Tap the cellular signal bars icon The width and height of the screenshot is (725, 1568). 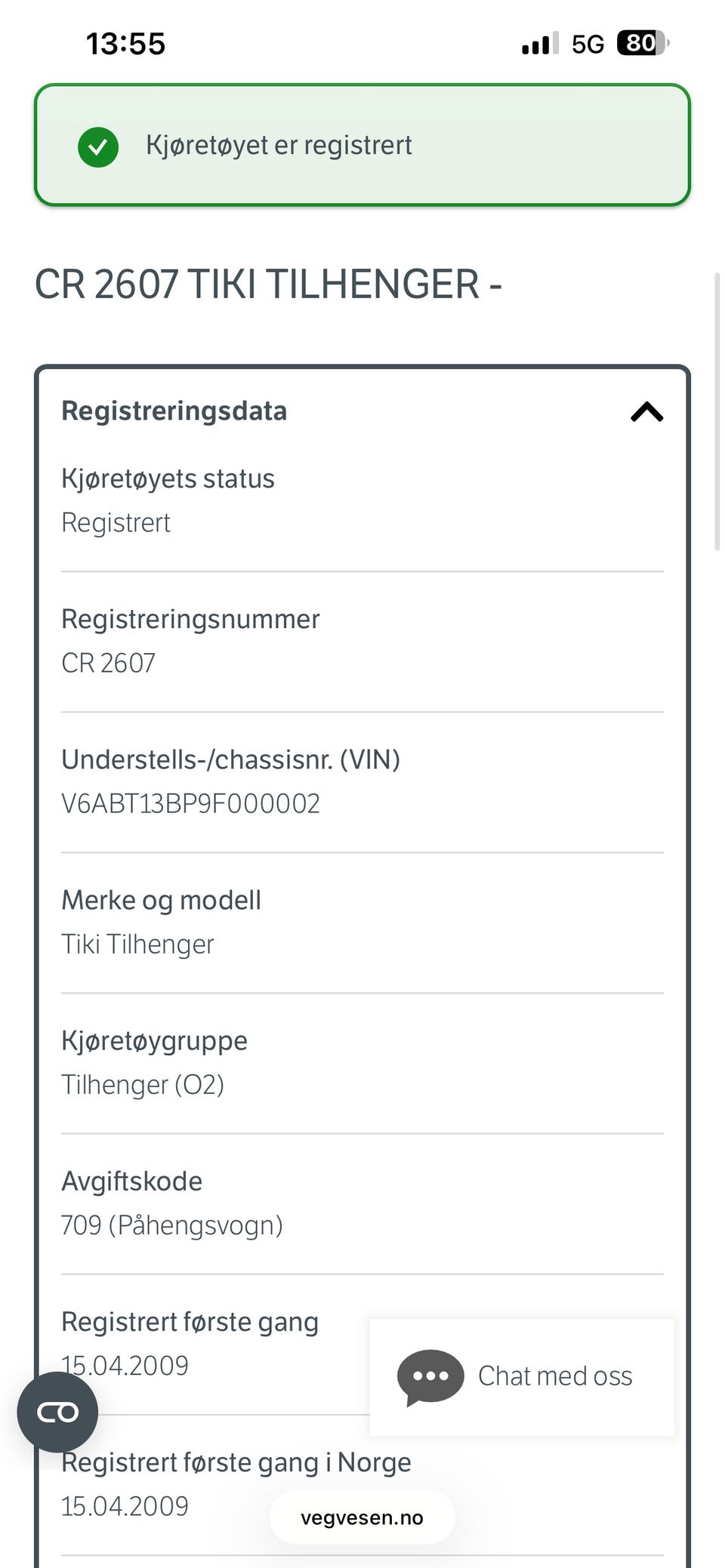[x=540, y=44]
